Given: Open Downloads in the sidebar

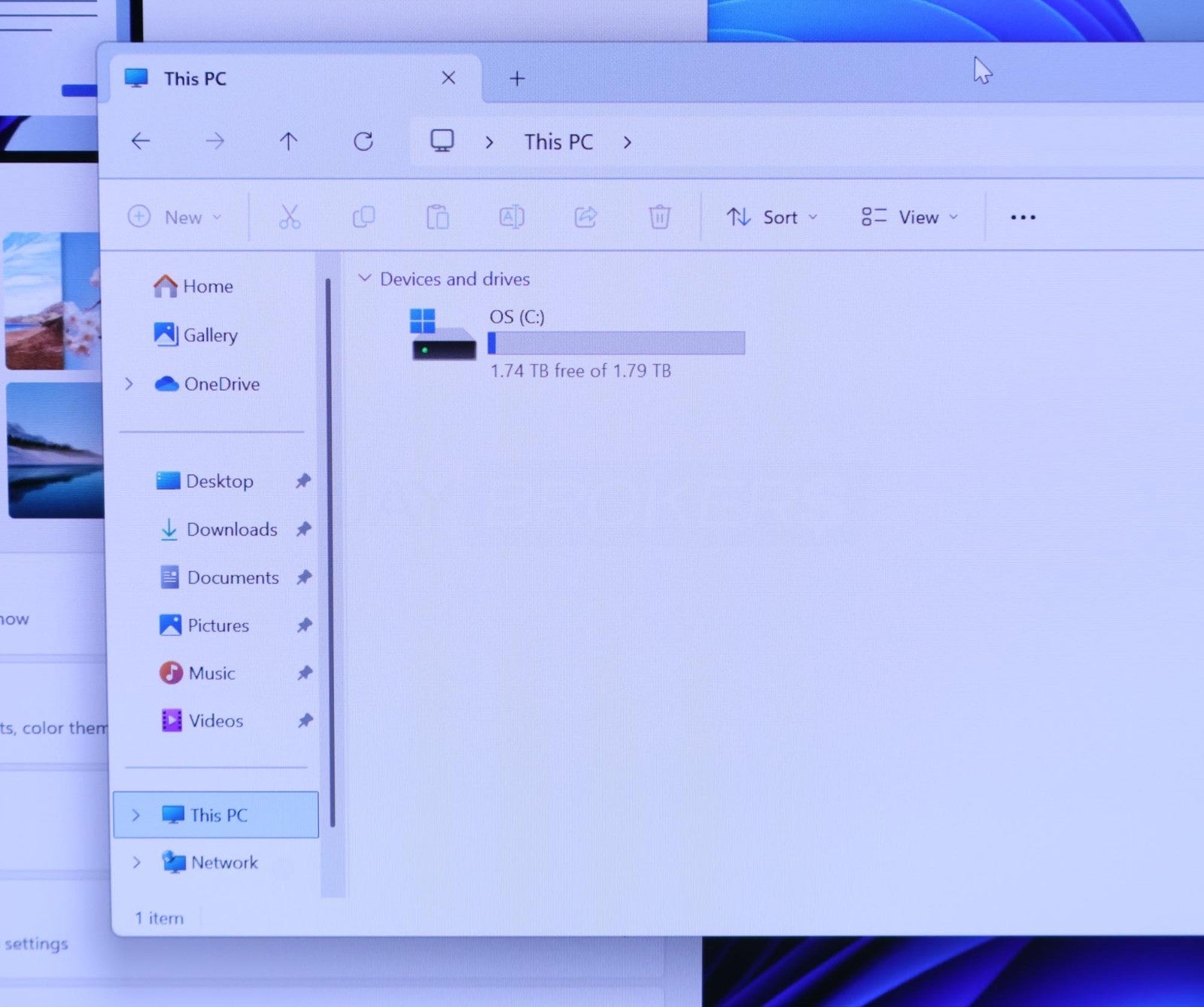Looking at the screenshot, I should 231,530.
